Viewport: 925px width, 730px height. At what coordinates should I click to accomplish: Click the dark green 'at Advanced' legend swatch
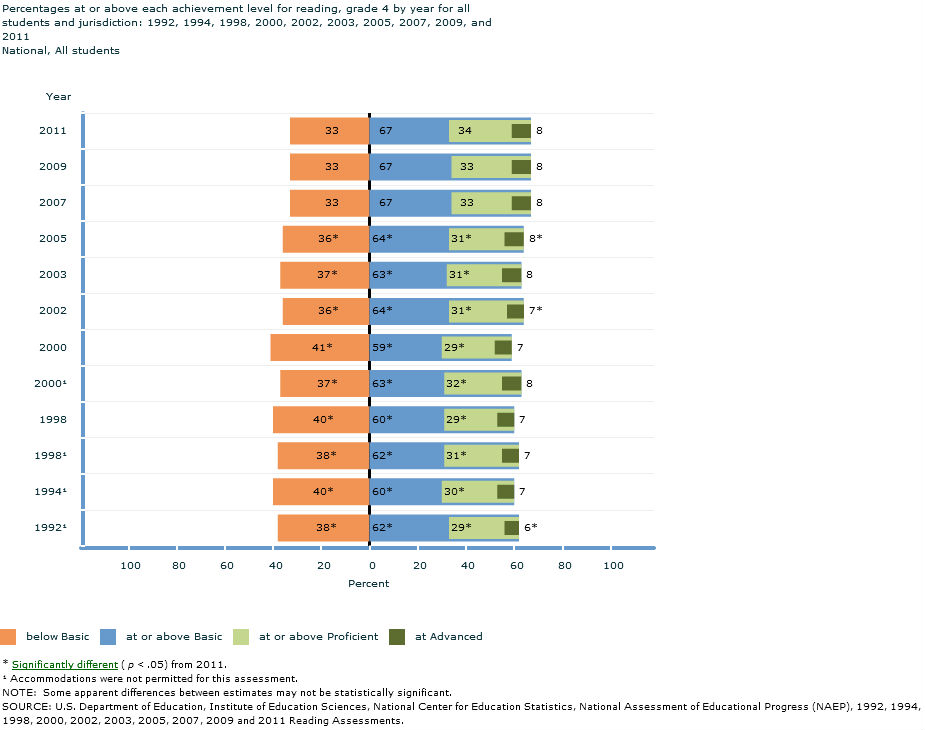pyautogui.click(x=396, y=636)
